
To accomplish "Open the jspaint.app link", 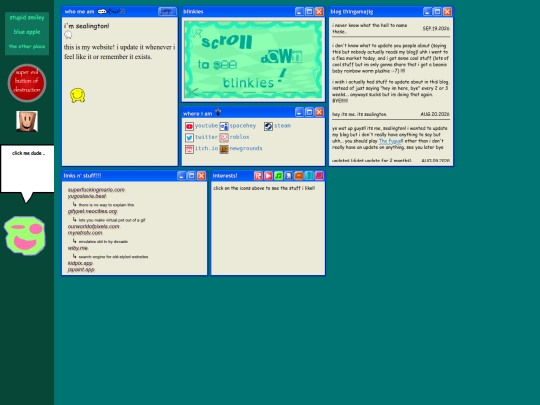I will point(81,270).
